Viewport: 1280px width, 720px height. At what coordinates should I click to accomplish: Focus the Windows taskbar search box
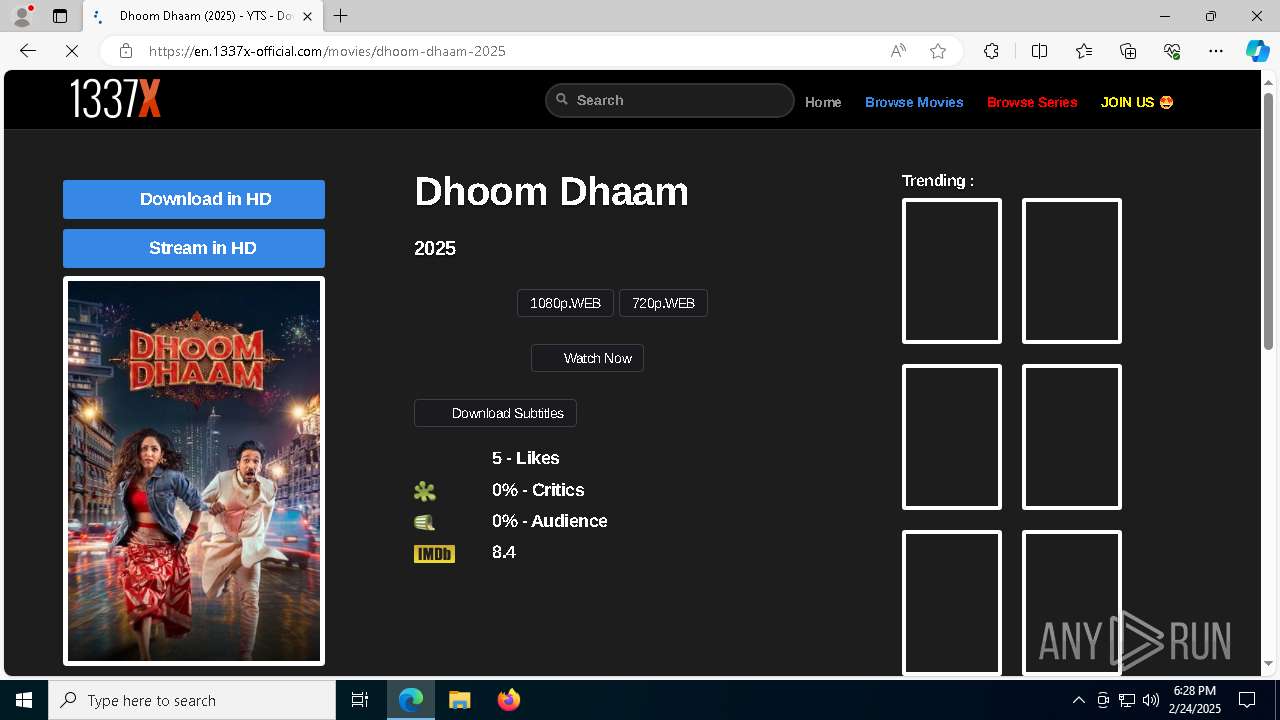coord(192,700)
